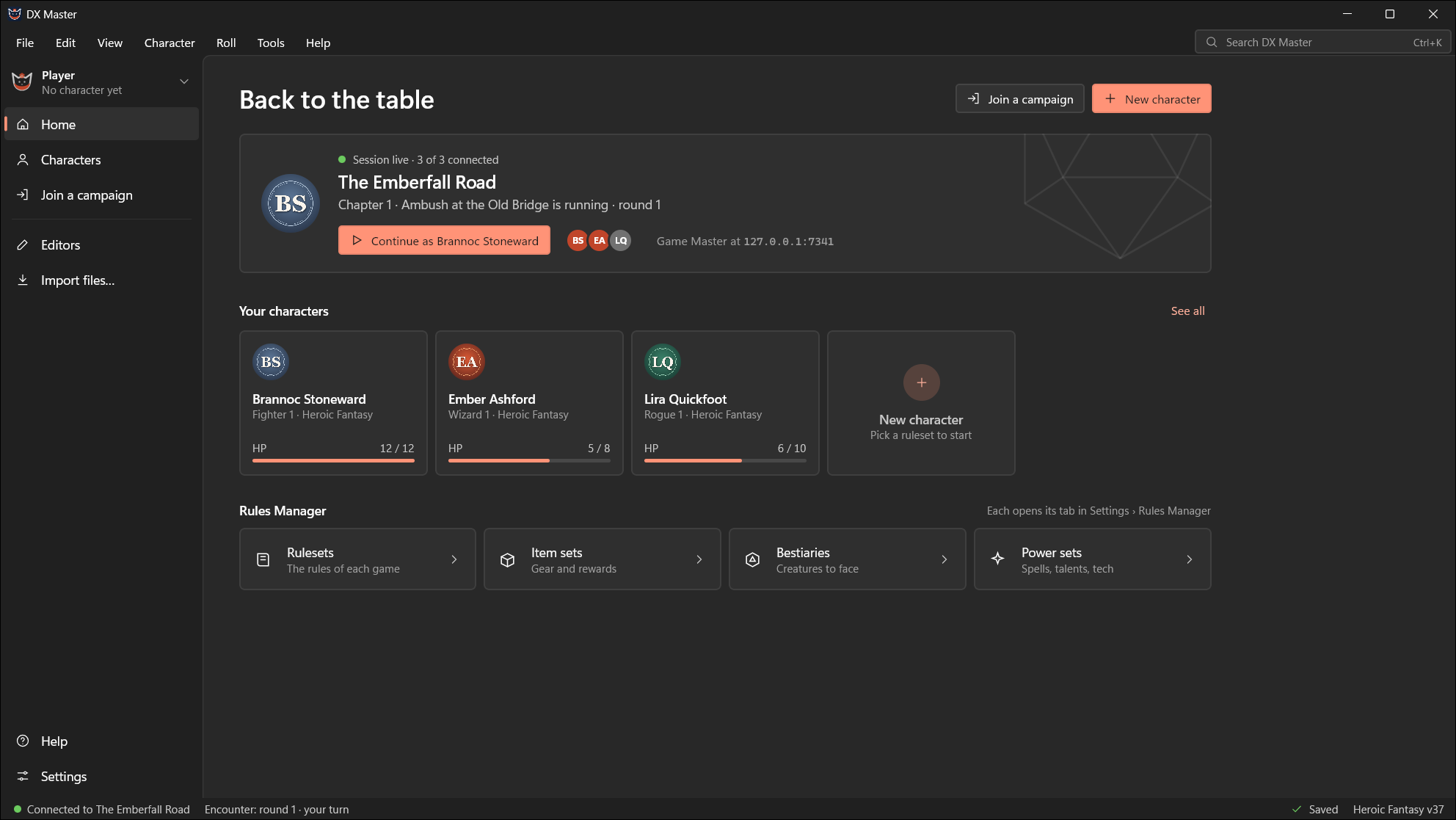Click the plus circle on New character card

922,382
